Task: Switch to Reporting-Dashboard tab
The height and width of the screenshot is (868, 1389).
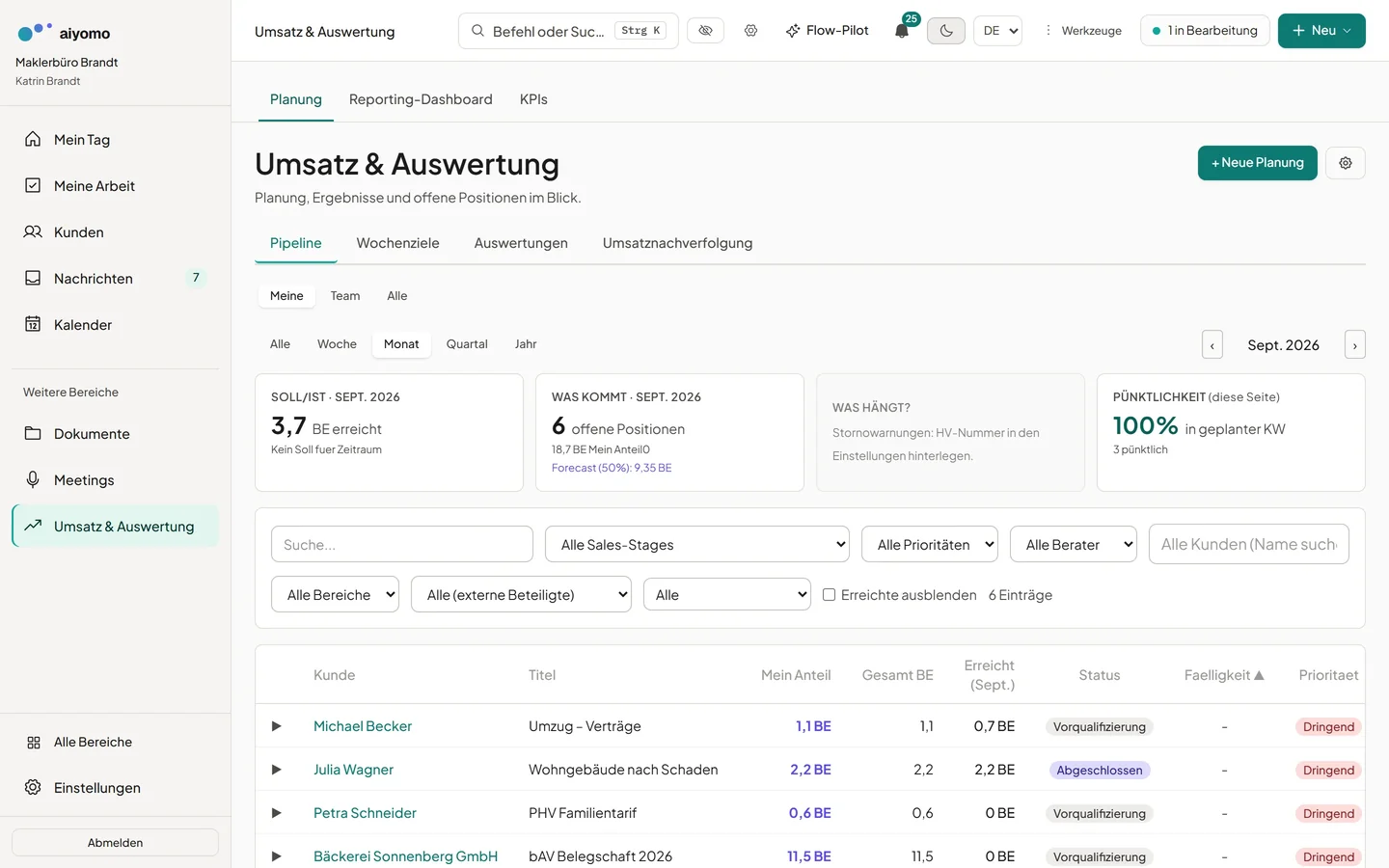Action: click(421, 99)
